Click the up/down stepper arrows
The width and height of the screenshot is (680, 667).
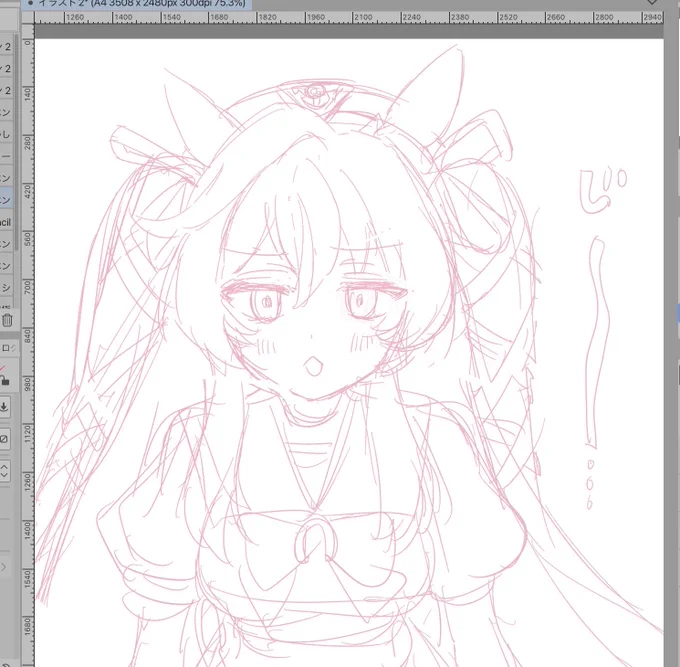pyautogui.click(x=4, y=470)
